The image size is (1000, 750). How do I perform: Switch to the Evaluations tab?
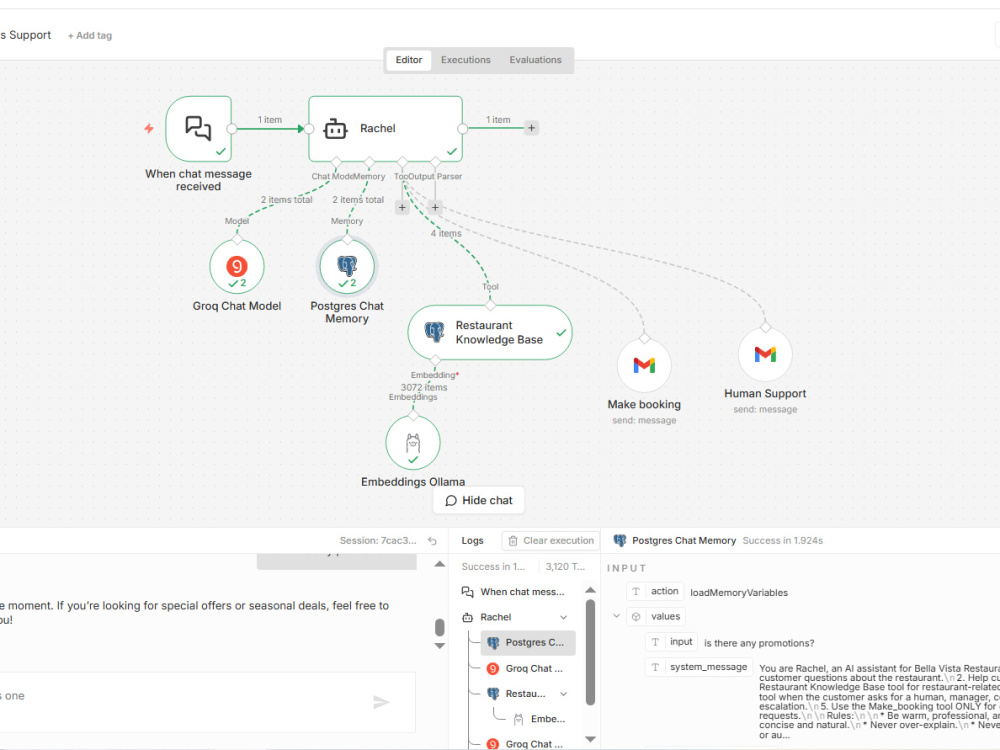pyautogui.click(x=535, y=60)
